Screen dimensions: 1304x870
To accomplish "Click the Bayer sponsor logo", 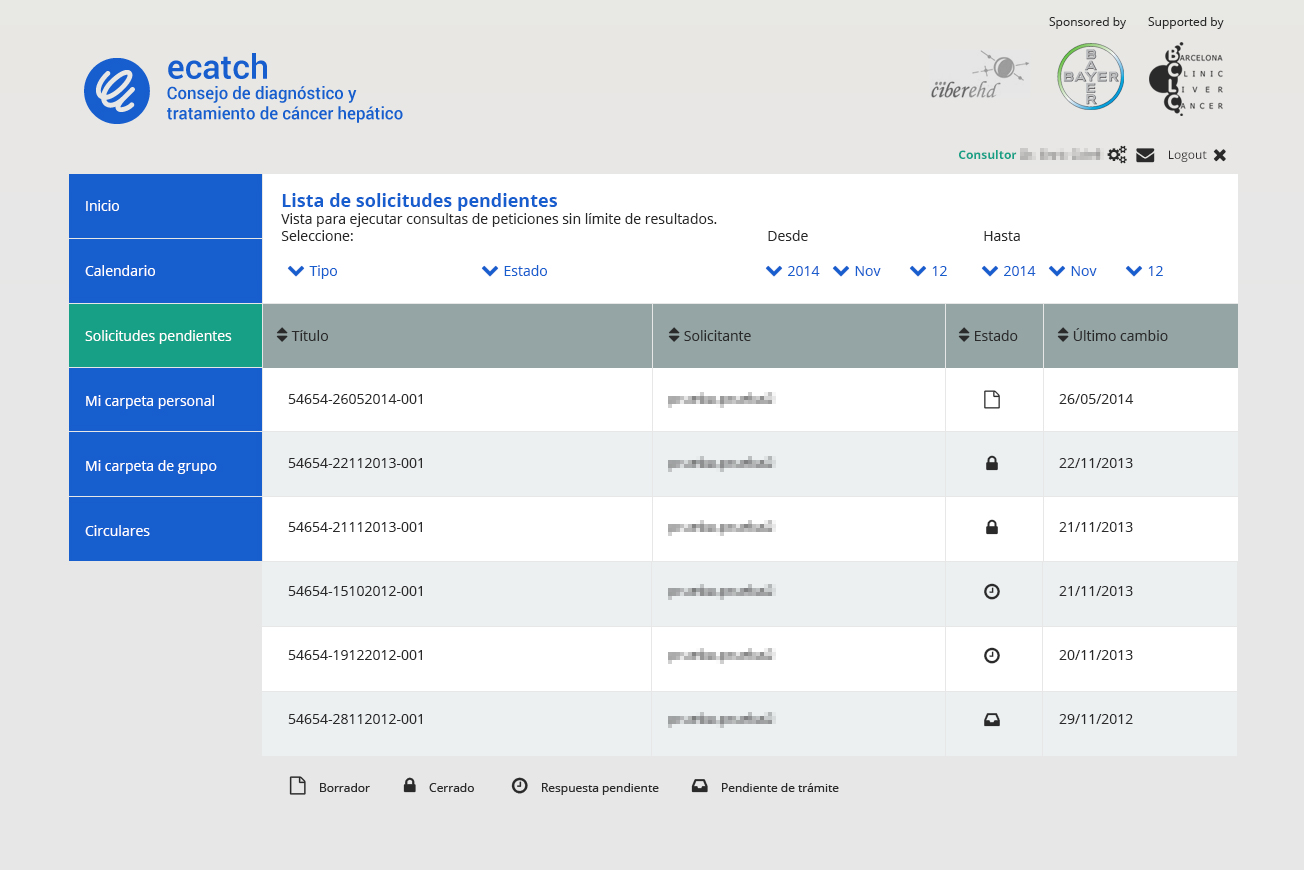I will click(x=1090, y=77).
